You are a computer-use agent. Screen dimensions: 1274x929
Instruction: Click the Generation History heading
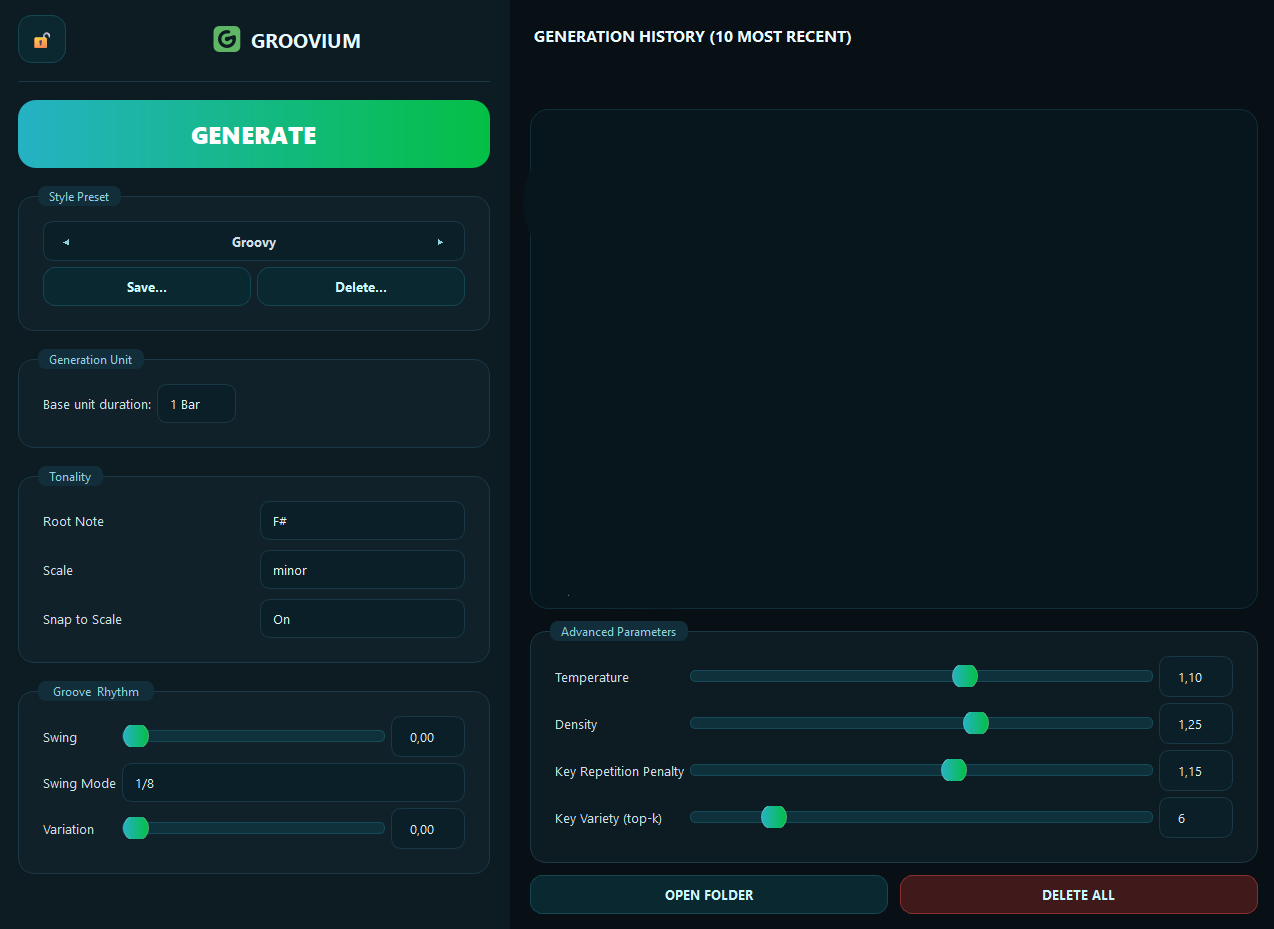point(692,37)
